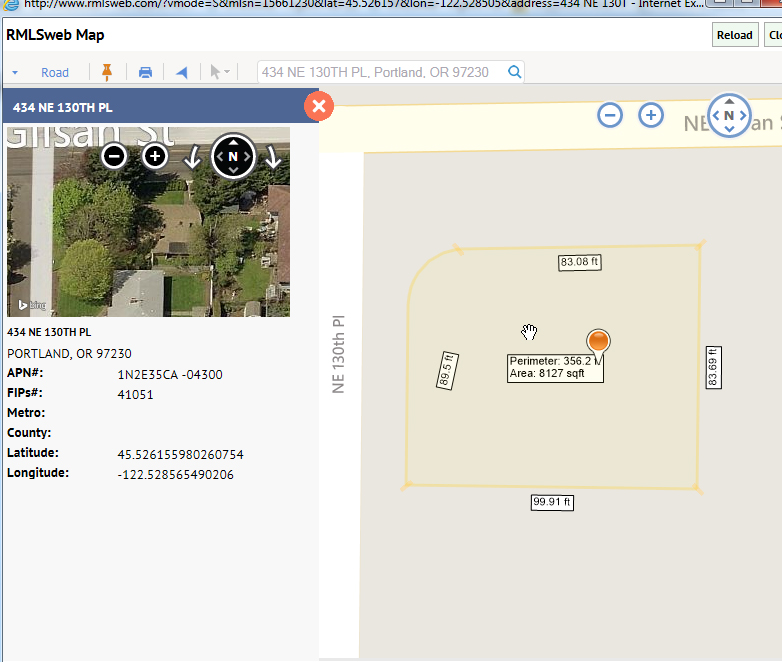Rotate aerial view clockwise with right arrow
782x662 pixels.
point(272,157)
